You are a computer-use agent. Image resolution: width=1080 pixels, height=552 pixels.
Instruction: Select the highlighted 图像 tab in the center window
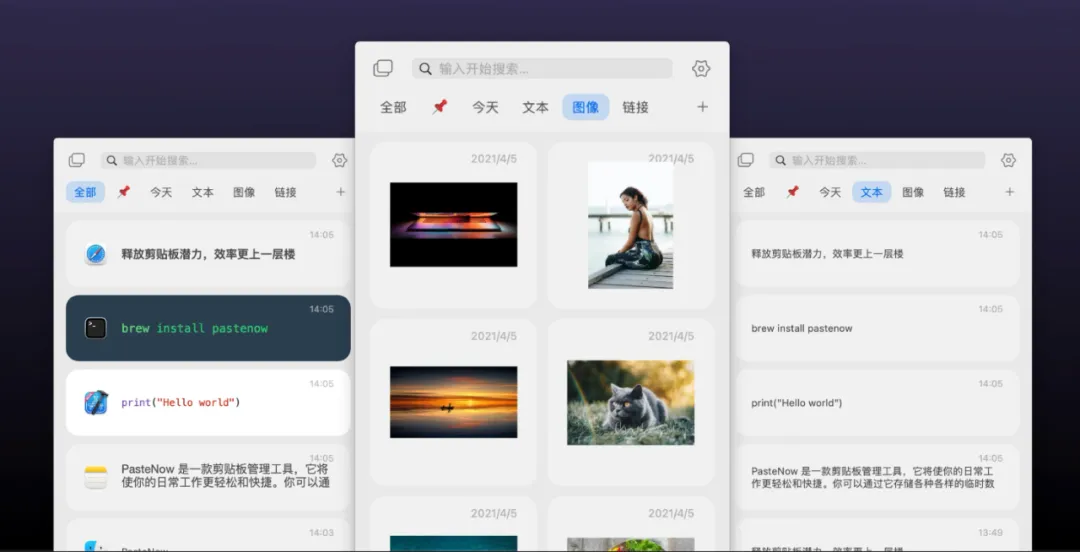[x=585, y=108]
